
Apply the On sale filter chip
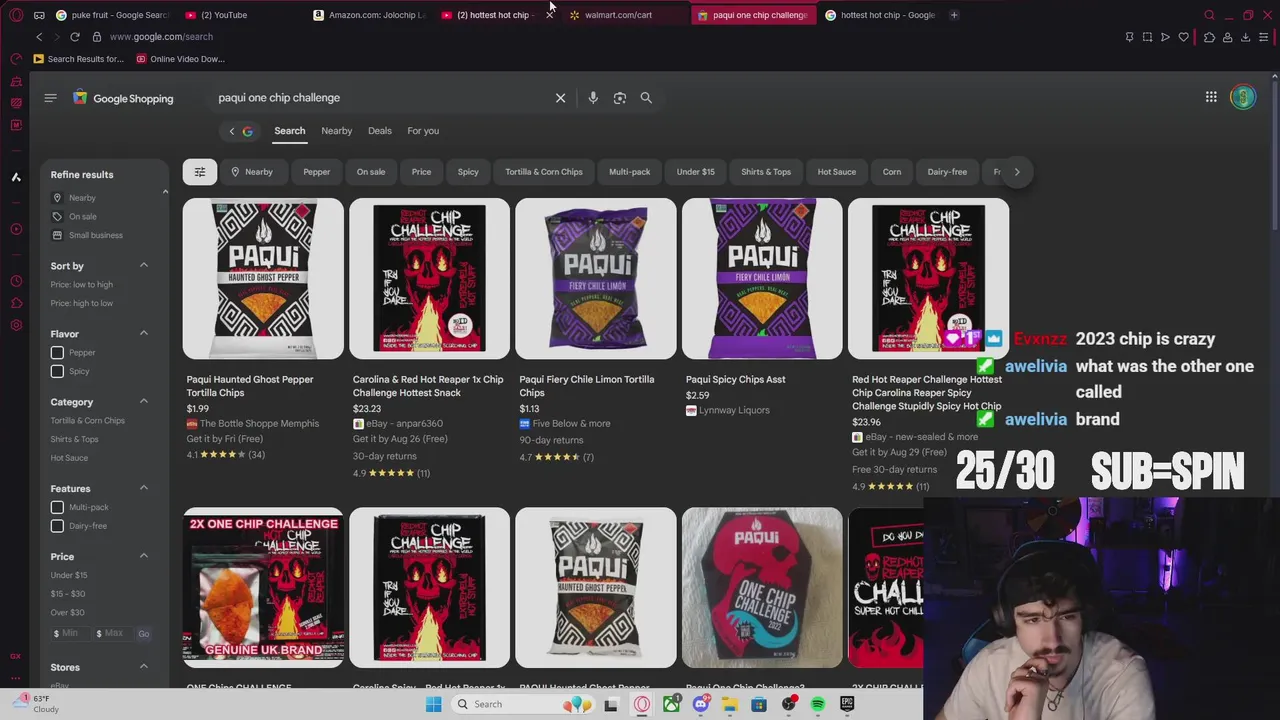pyautogui.click(x=371, y=172)
